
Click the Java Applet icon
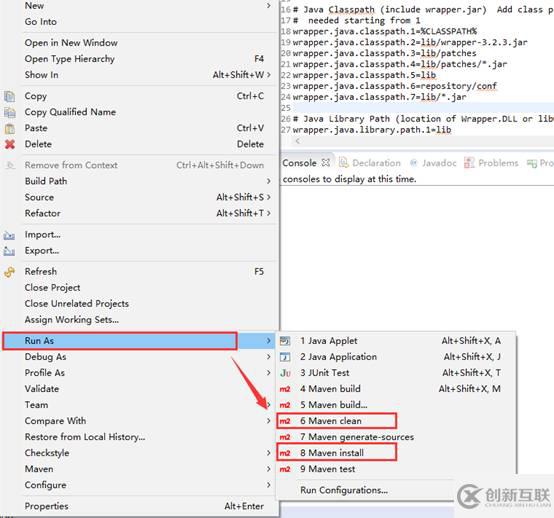coord(285,341)
